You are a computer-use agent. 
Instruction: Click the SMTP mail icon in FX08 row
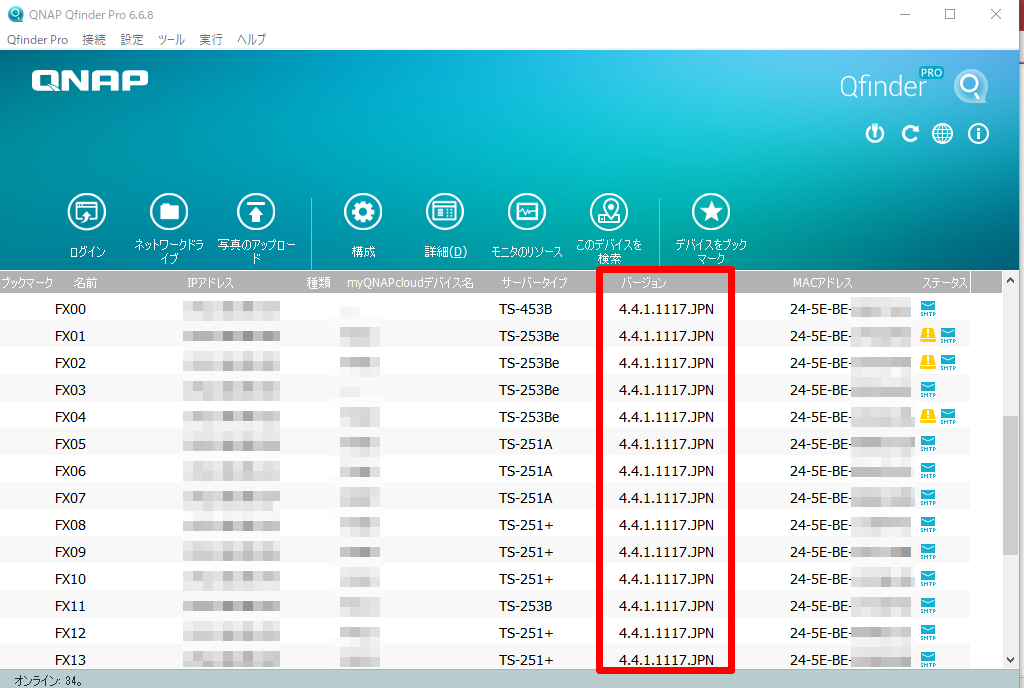tap(928, 525)
